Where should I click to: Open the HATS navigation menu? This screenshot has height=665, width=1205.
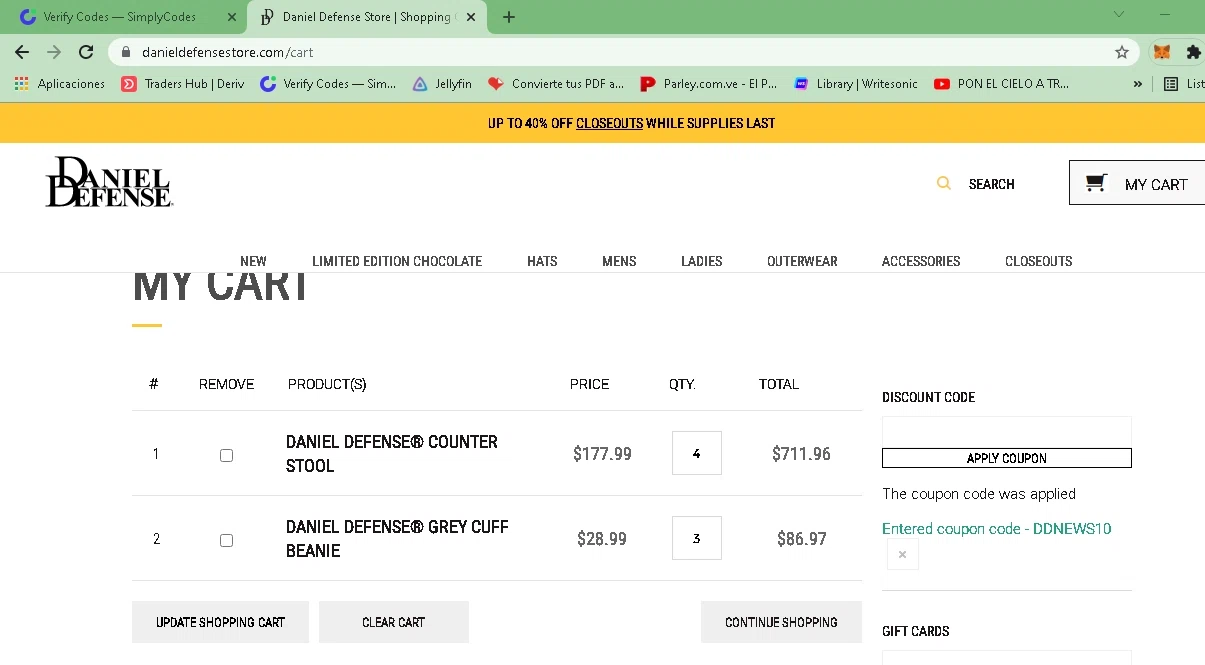click(x=542, y=261)
